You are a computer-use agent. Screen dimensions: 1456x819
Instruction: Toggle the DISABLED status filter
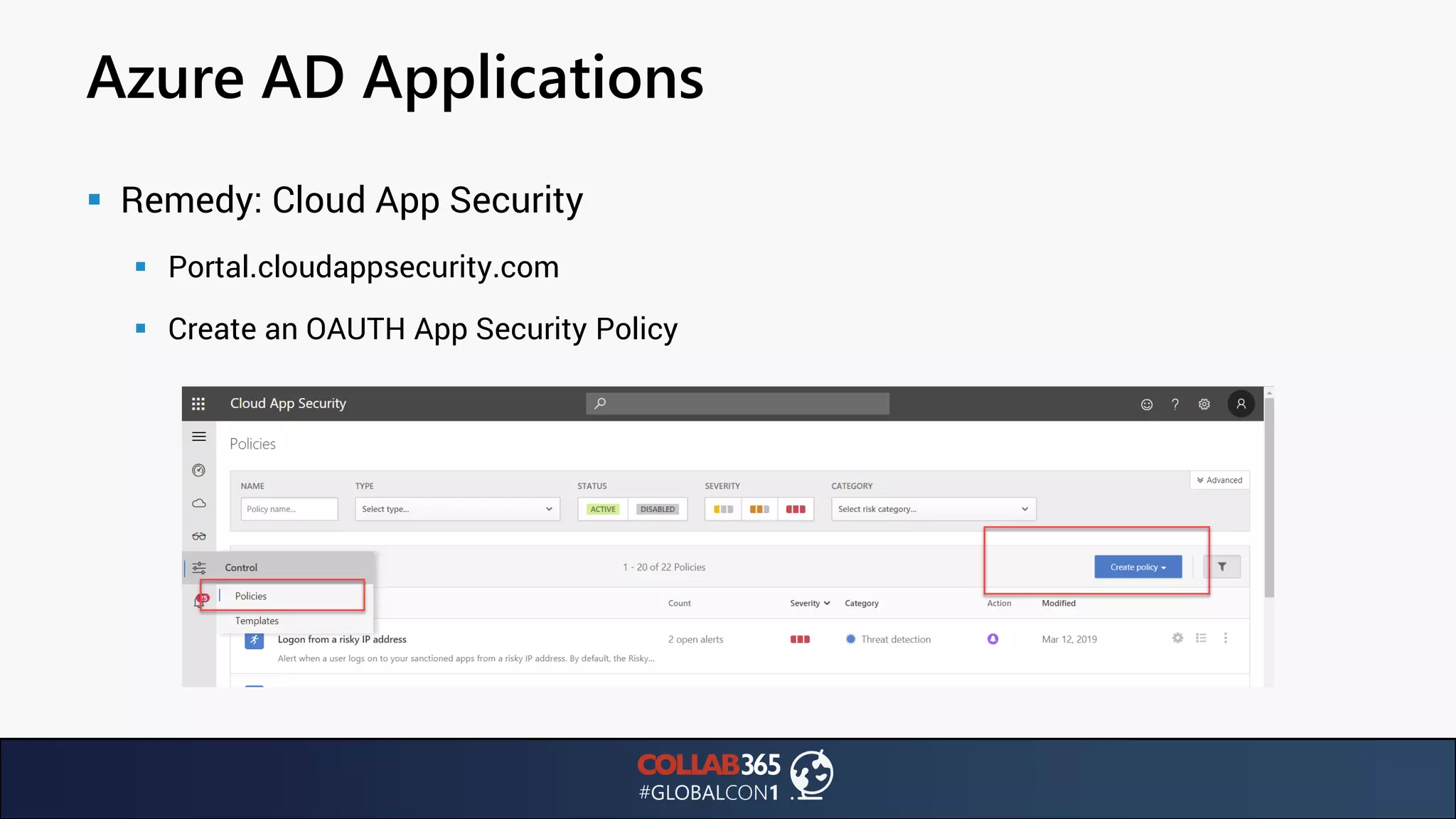pyautogui.click(x=658, y=509)
